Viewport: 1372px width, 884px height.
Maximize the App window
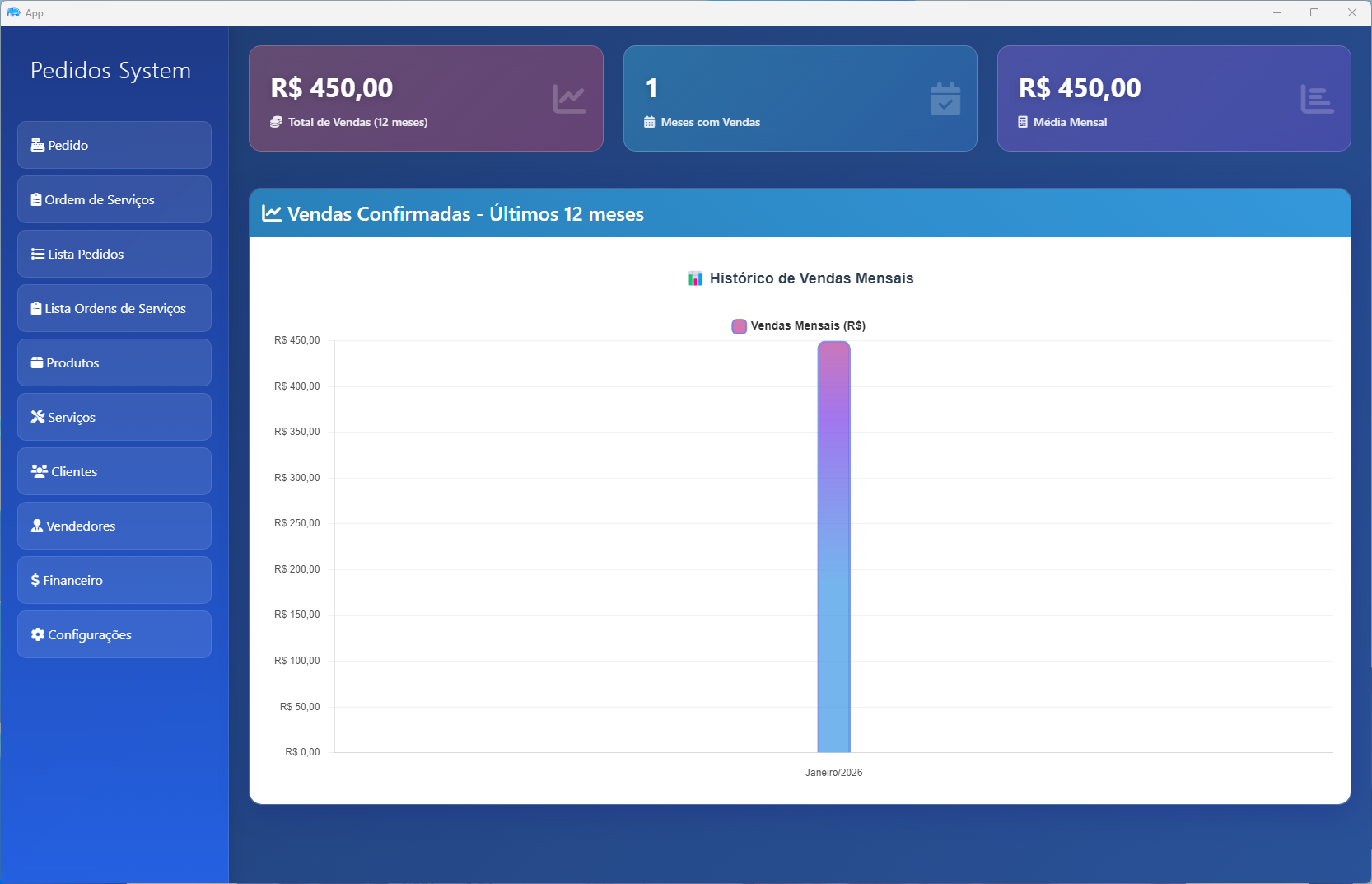coord(1314,12)
